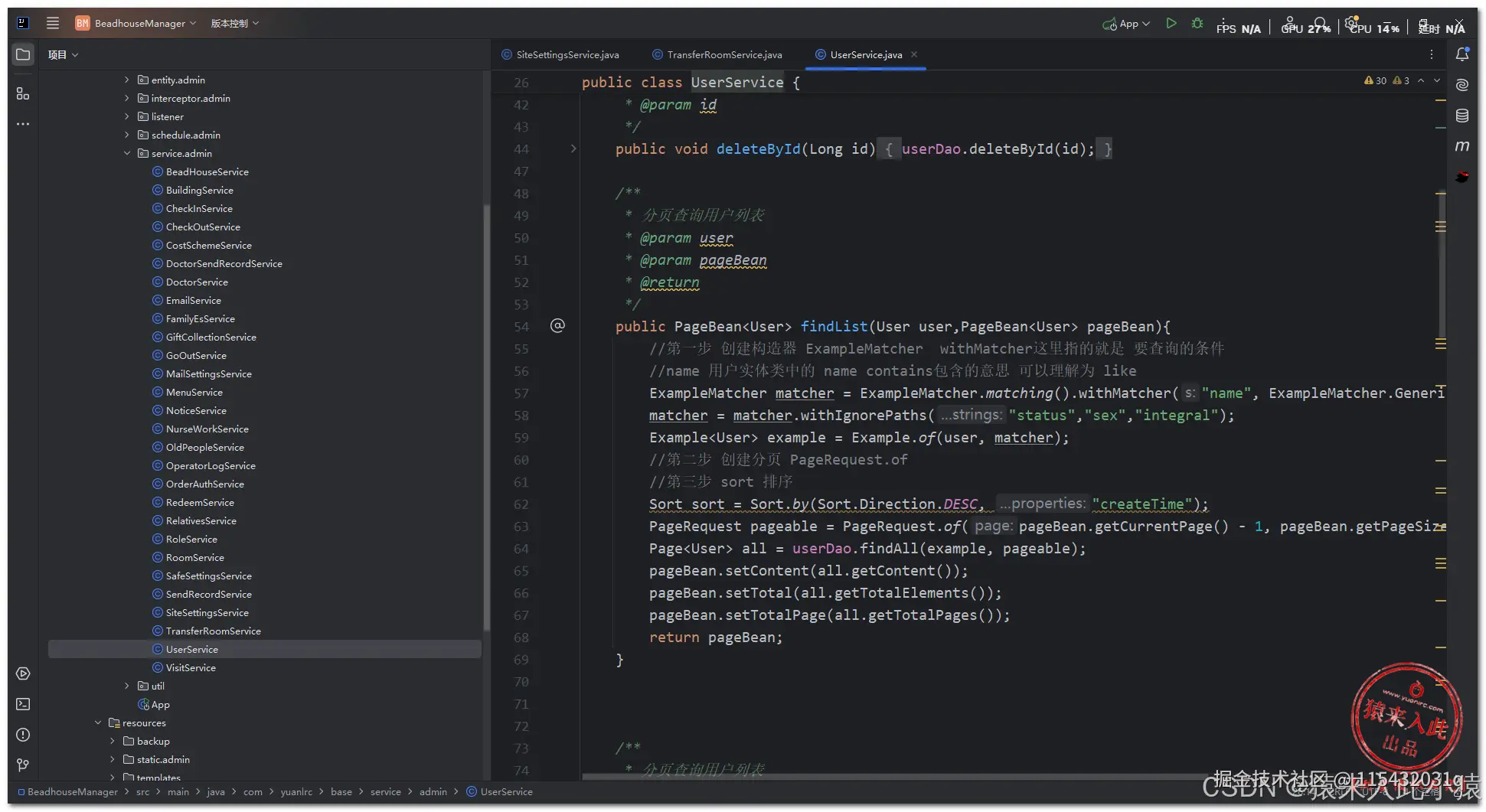Click BeadhouseManager breadcrumb in status bar

(73, 791)
